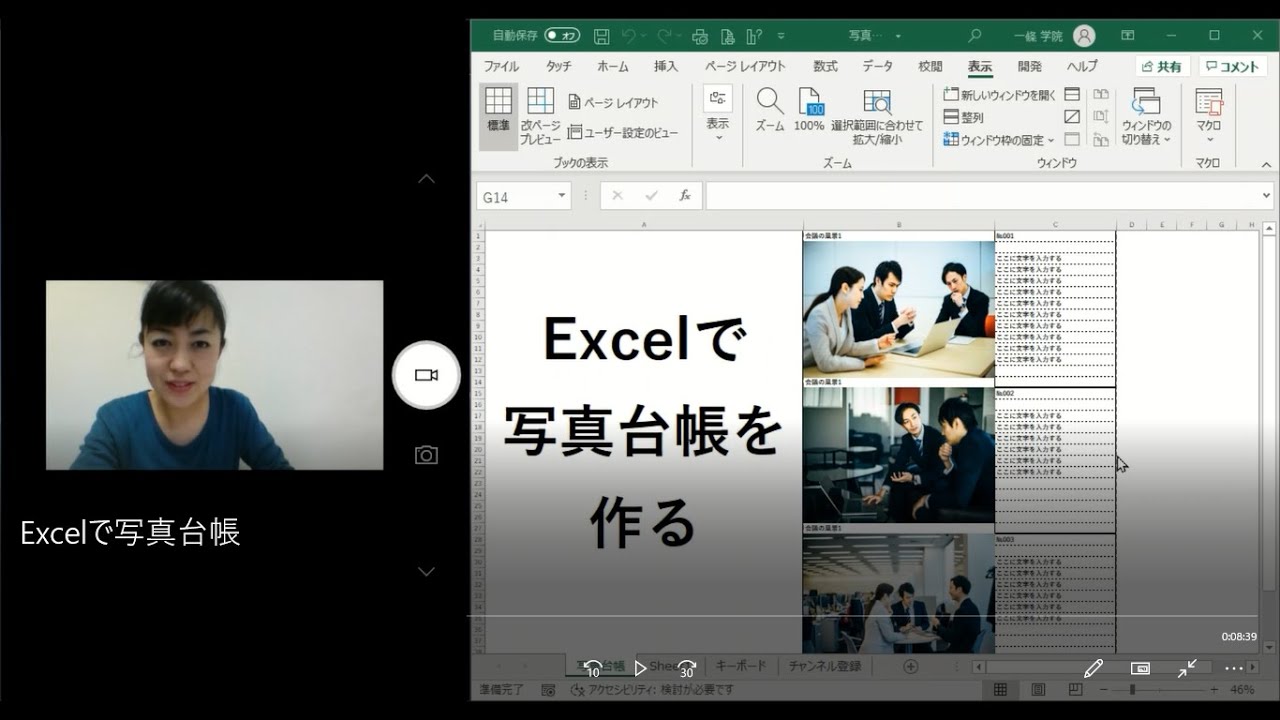Open the Formulas (数式) tab

point(825,66)
